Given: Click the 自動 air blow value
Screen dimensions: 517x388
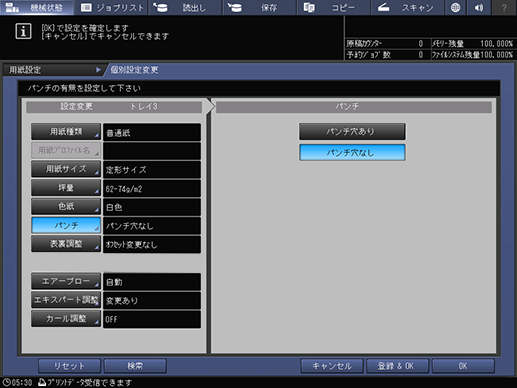Looking at the screenshot, I should click(x=152, y=282).
